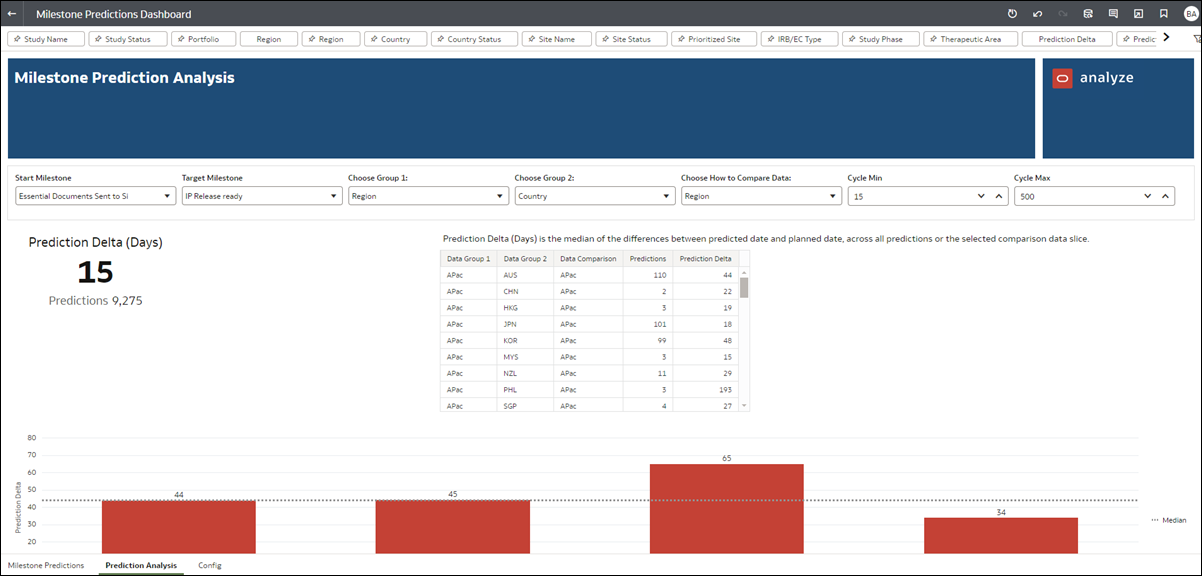The height and width of the screenshot is (576, 1202).
Task: Click the Data Group 2 column header
Action: point(525,258)
